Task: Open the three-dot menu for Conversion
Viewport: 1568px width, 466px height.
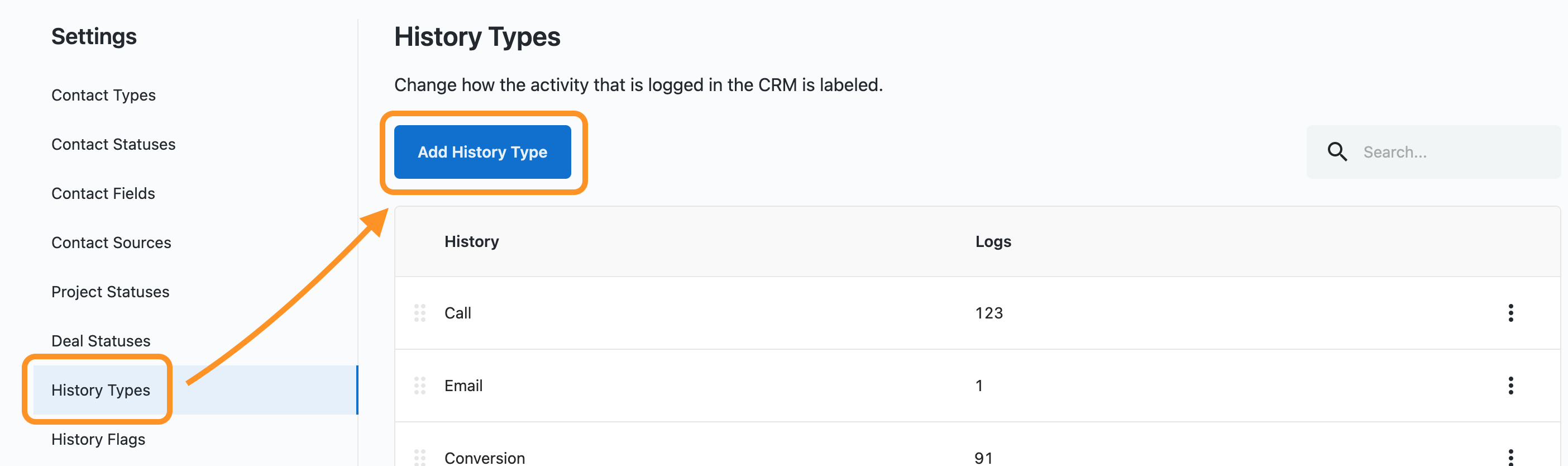Action: coord(1510,457)
